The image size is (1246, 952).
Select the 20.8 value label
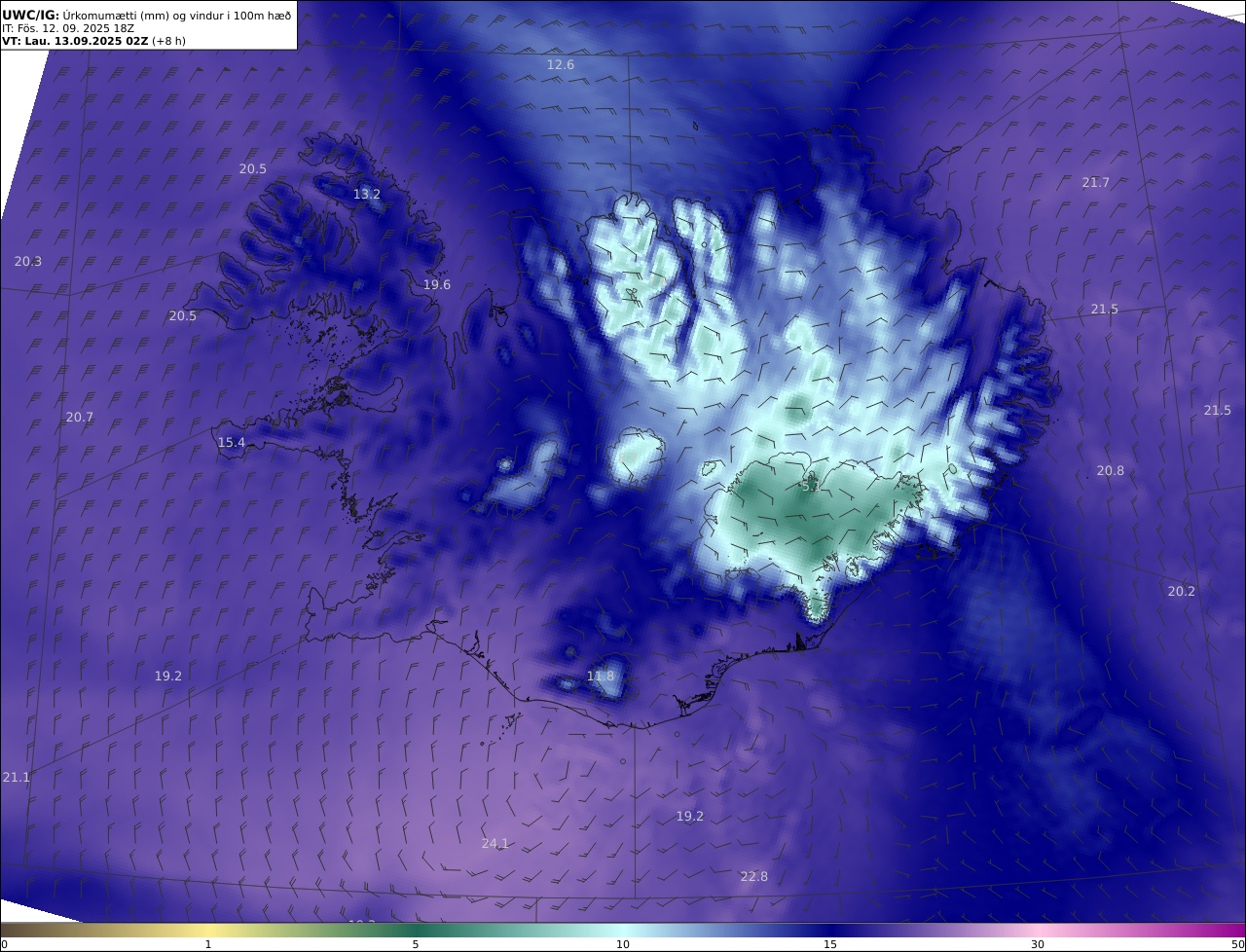tap(1110, 471)
